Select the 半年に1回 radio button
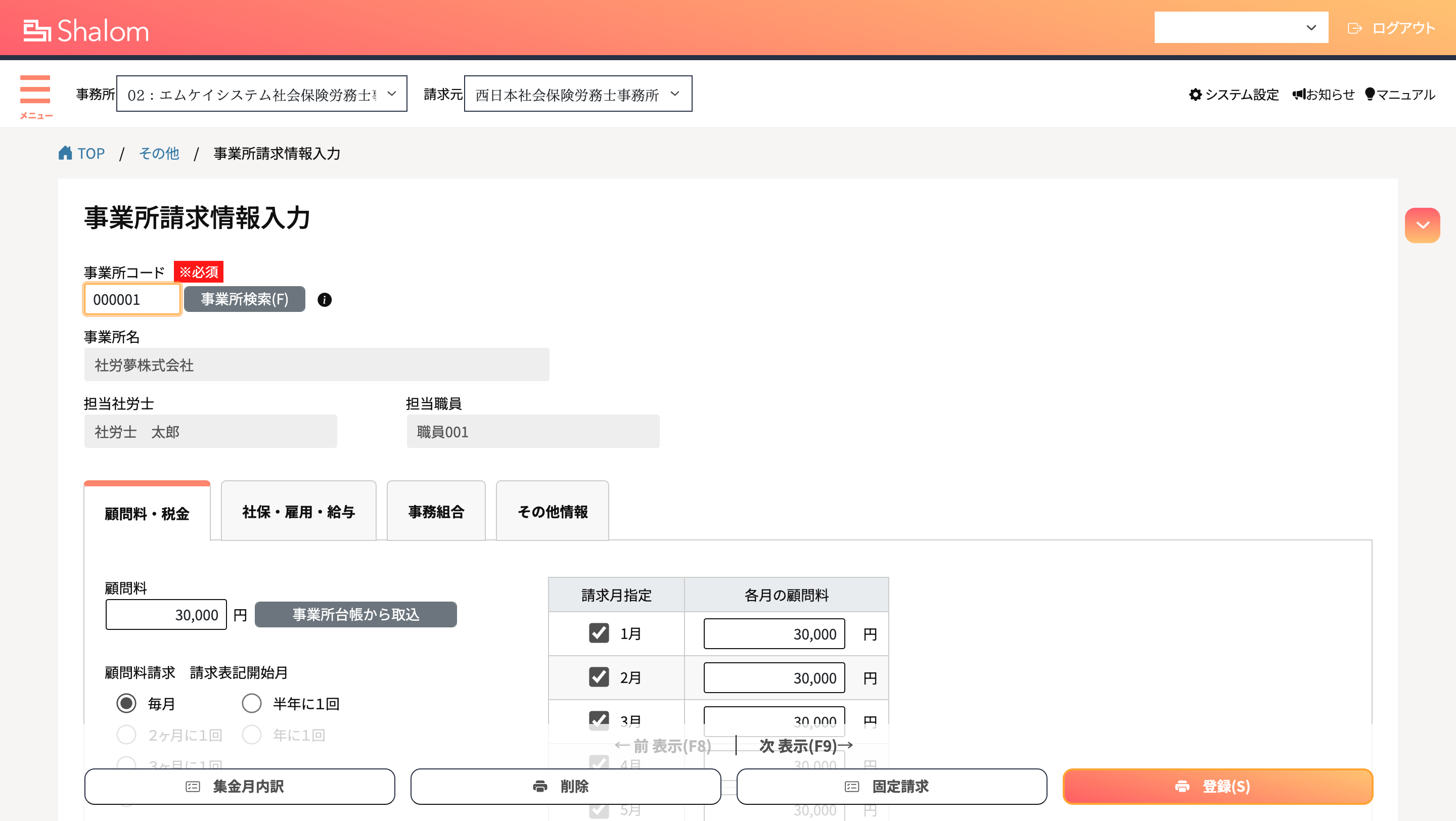Image resolution: width=1456 pixels, height=821 pixels. tap(252, 703)
